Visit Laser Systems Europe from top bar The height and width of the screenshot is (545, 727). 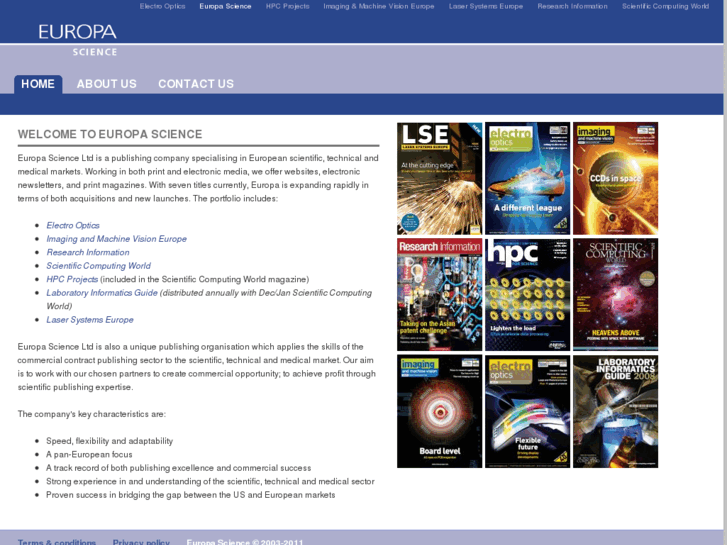tap(486, 6)
